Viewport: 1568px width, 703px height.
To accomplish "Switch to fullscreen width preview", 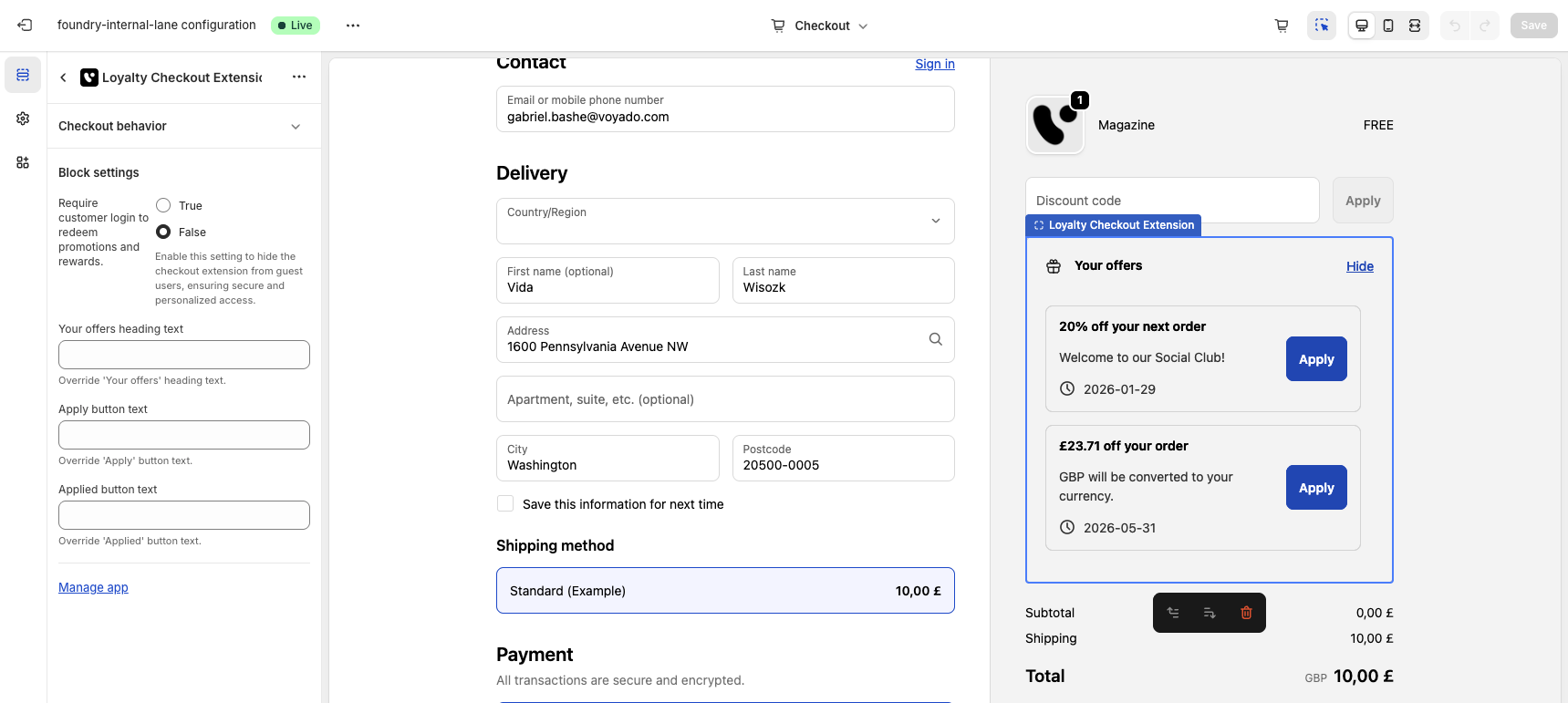I will pyautogui.click(x=1415, y=26).
